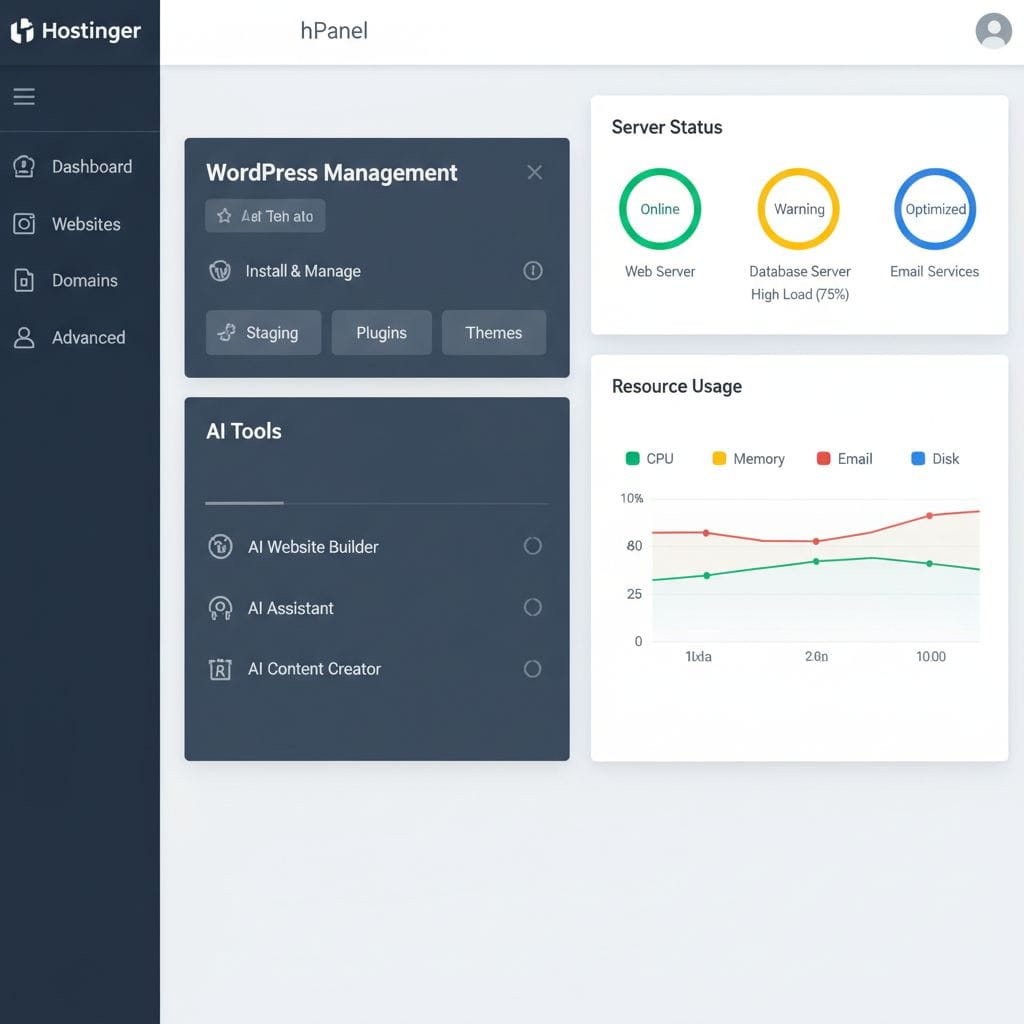Click the 10:00 time axis label

(931, 656)
